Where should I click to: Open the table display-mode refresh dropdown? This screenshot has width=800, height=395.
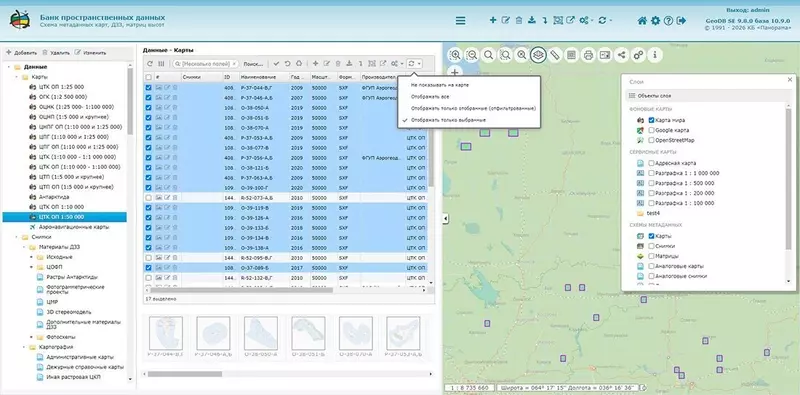tap(414, 63)
